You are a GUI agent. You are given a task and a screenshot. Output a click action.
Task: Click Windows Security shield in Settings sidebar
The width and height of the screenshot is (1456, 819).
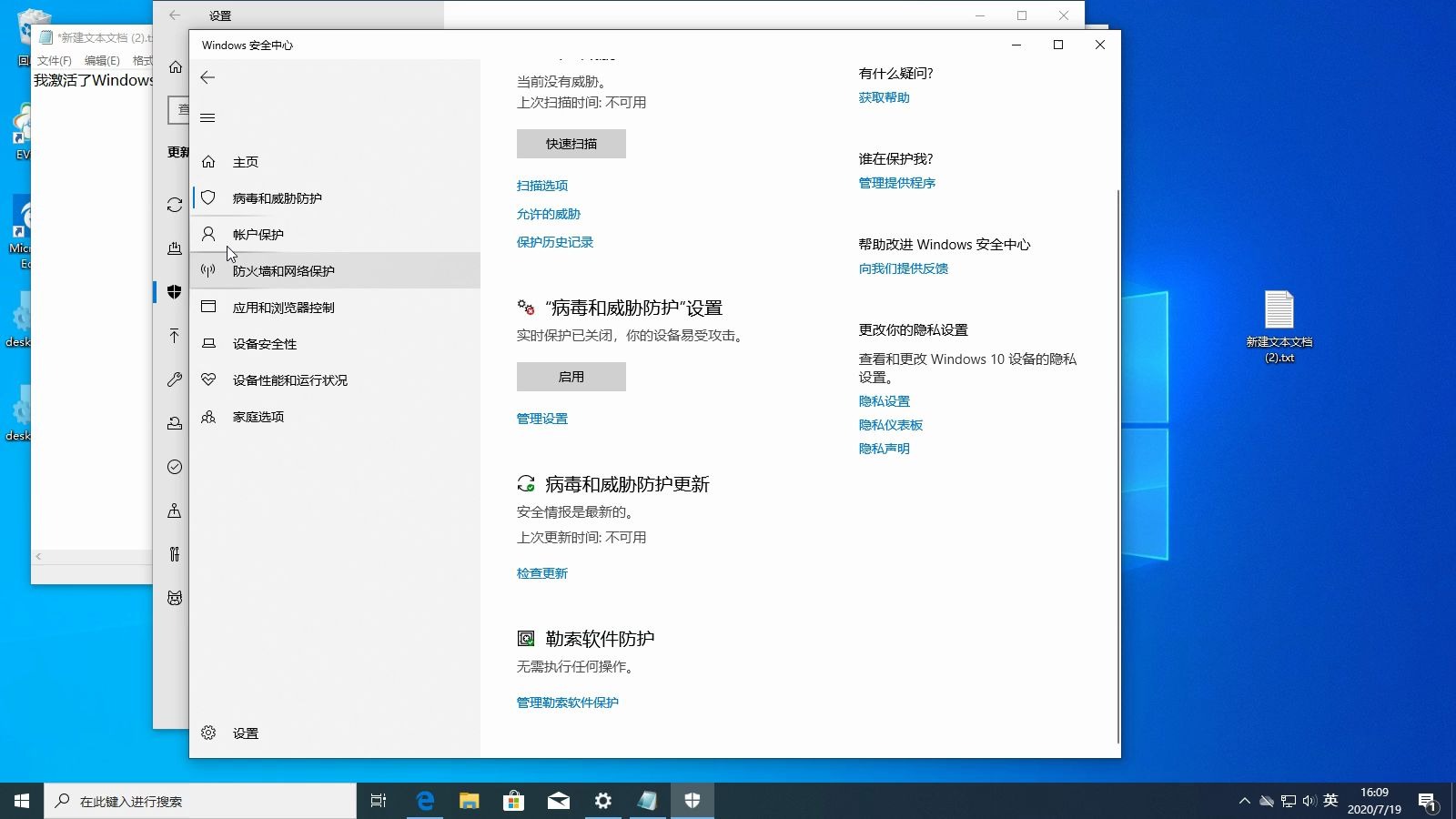tap(175, 292)
